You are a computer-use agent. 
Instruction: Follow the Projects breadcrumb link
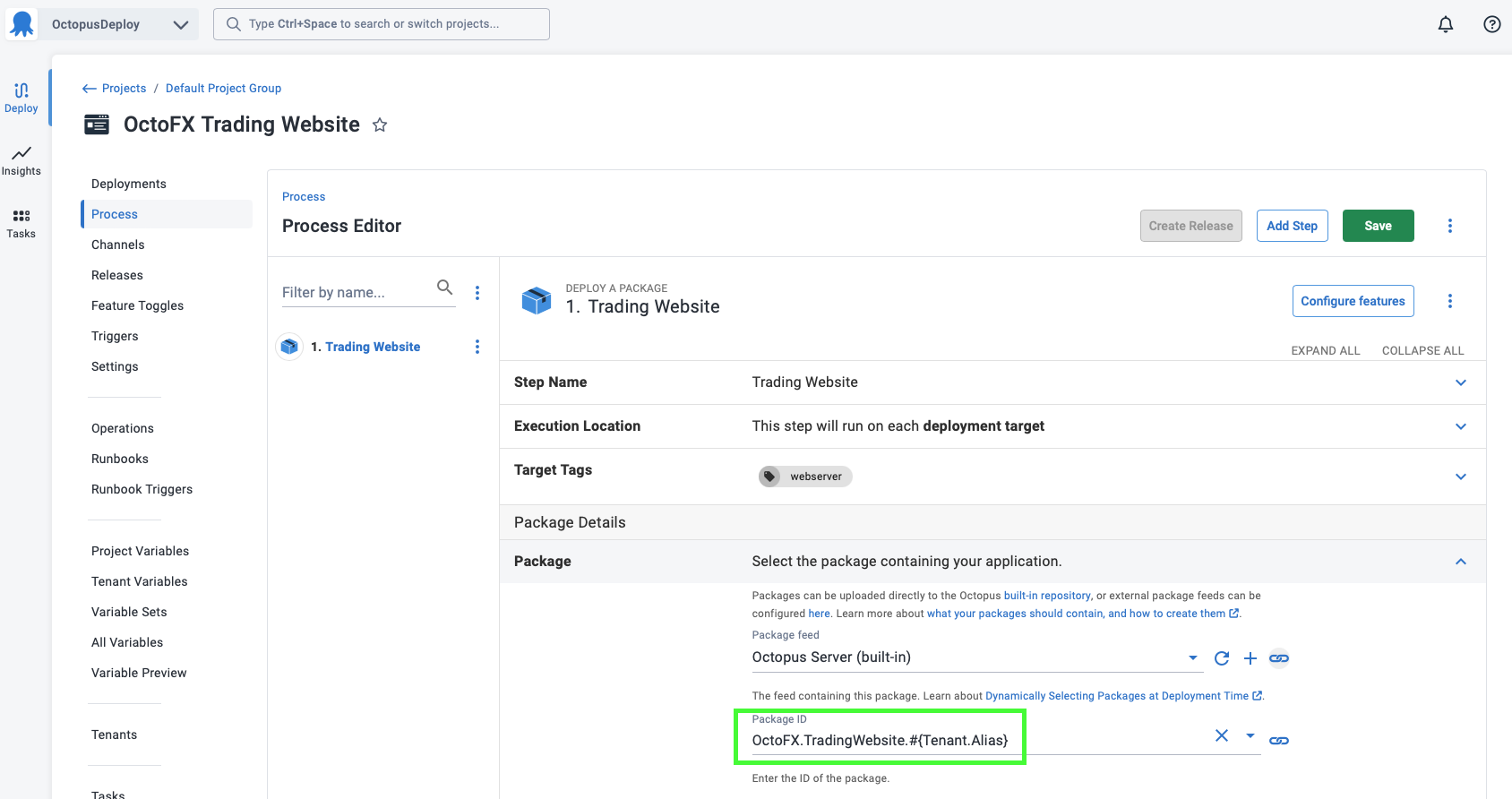124,89
